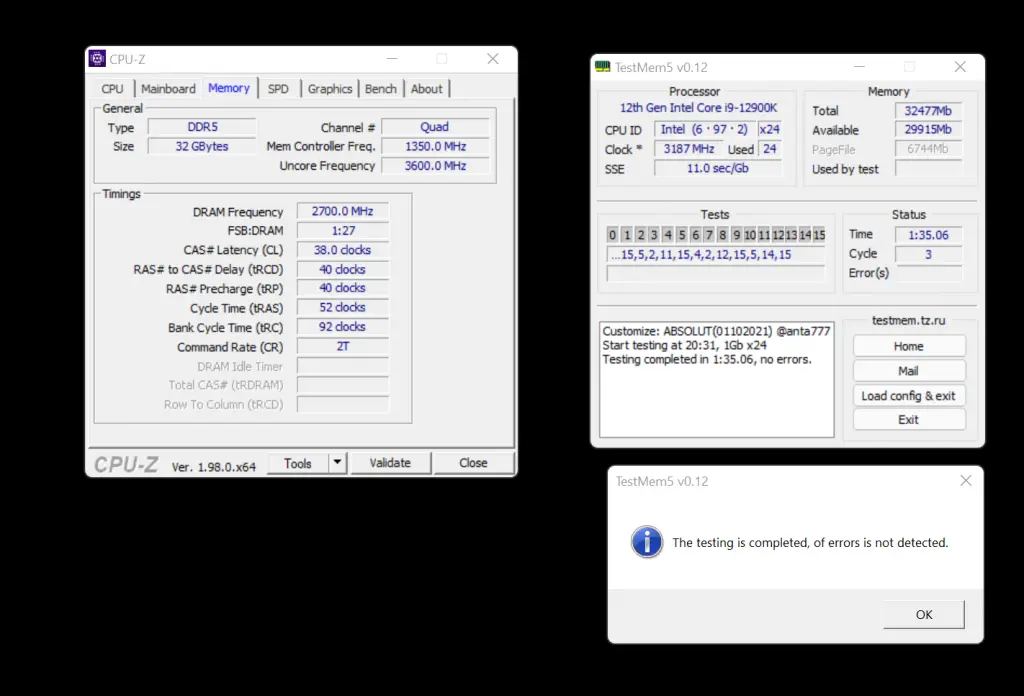Viewport: 1024px width, 696px height.
Task: Click the processor name 12th Gen Intel Core i9-12900K
Action: pyautogui.click(x=698, y=108)
